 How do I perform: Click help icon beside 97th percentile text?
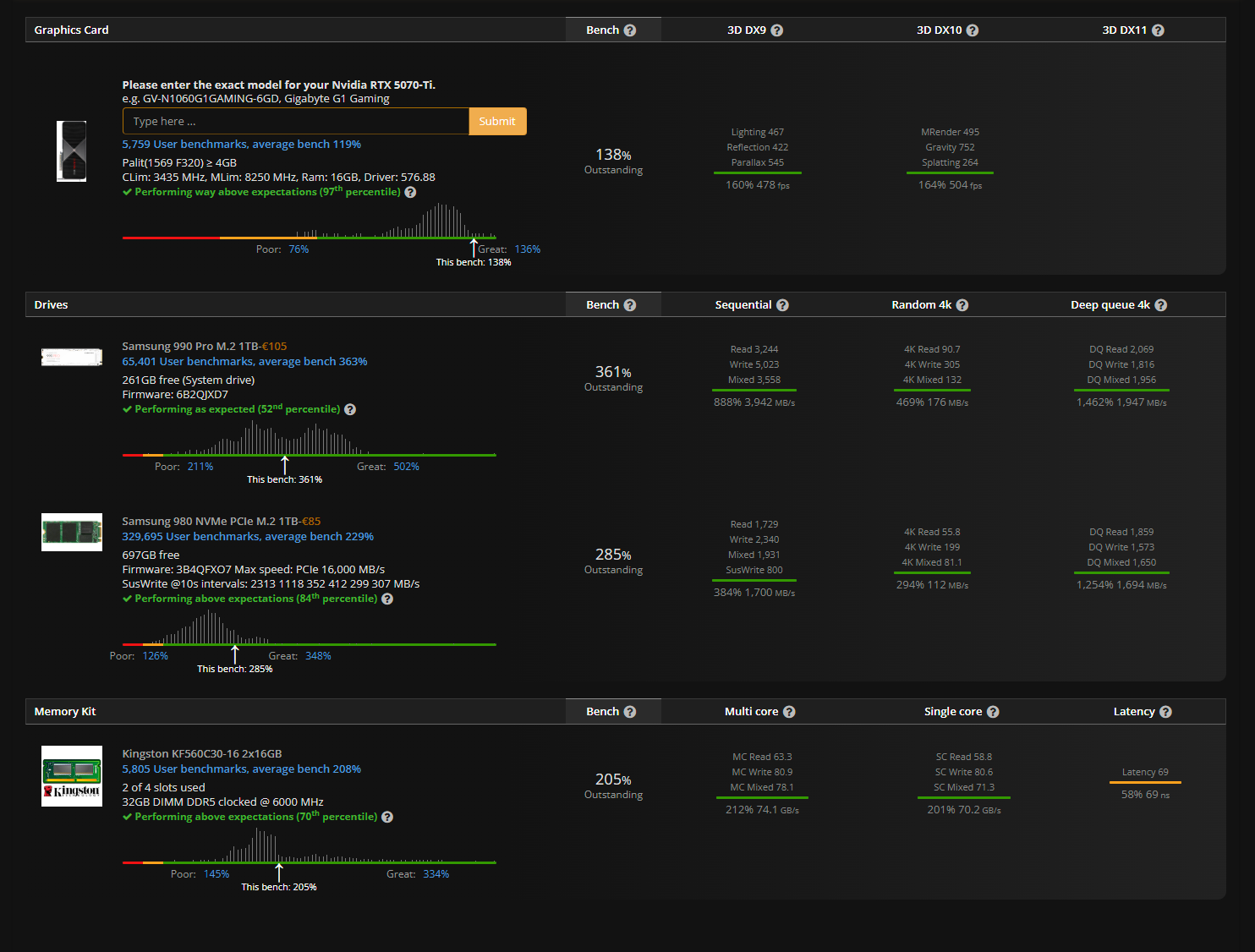coord(410,193)
